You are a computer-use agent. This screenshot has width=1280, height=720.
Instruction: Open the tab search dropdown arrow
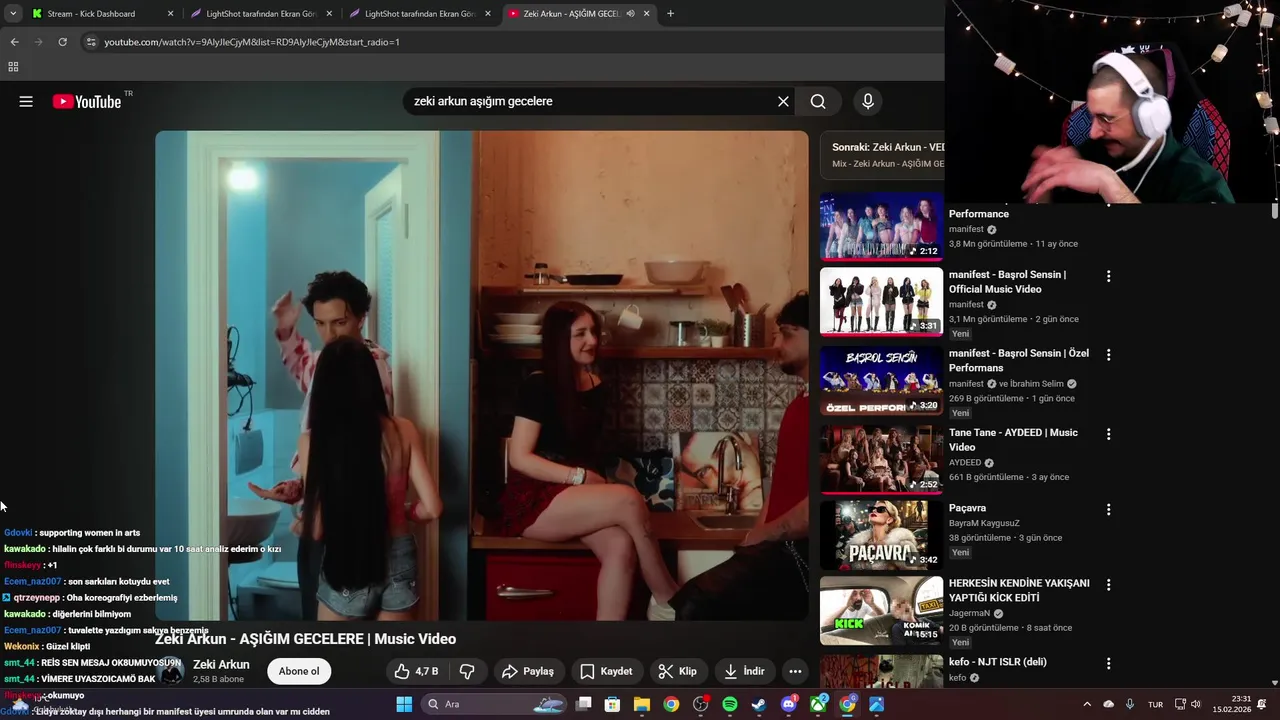(x=13, y=14)
